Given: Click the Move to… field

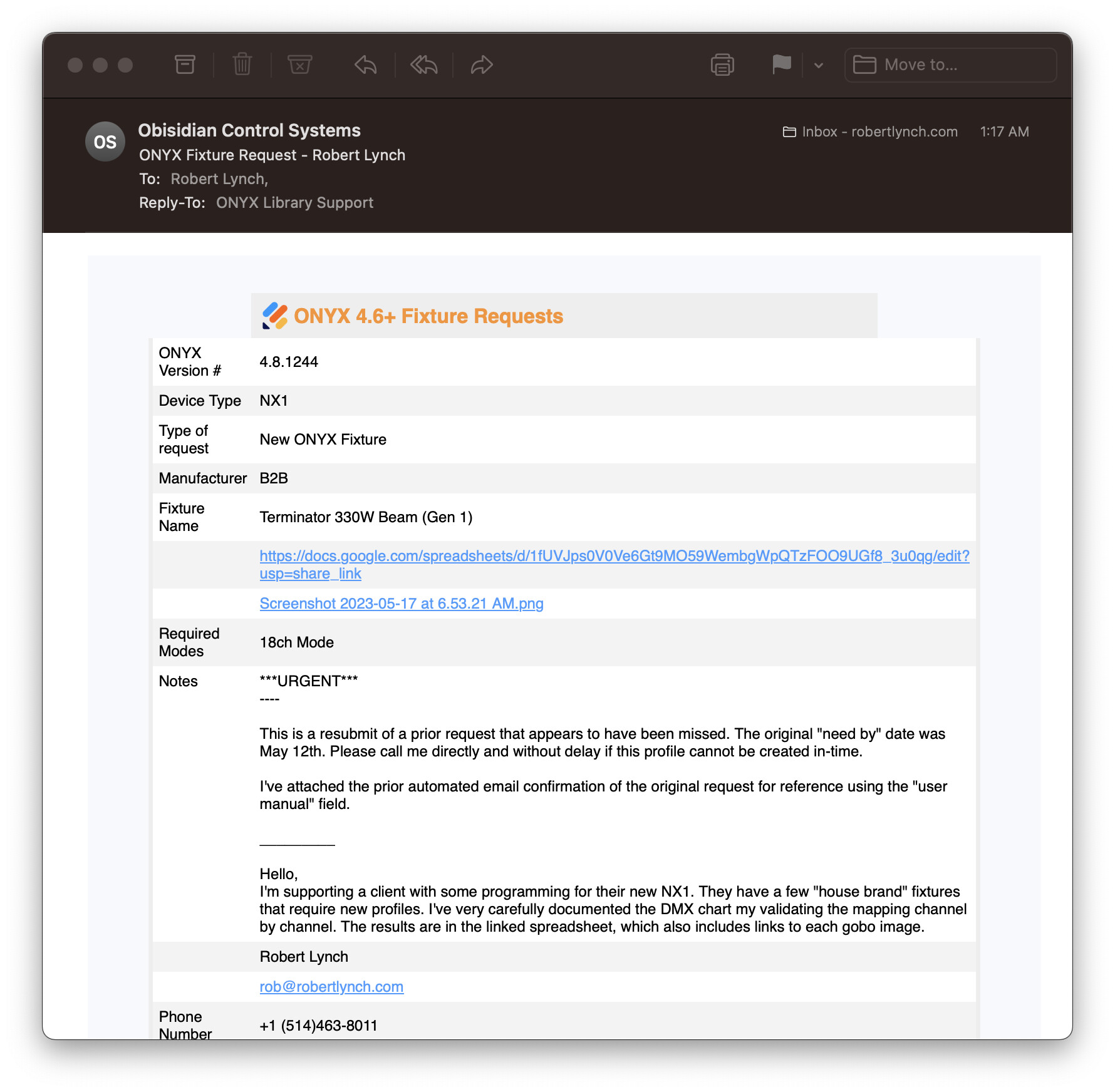Looking at the screenshot, I should click(x=950, y=64).
